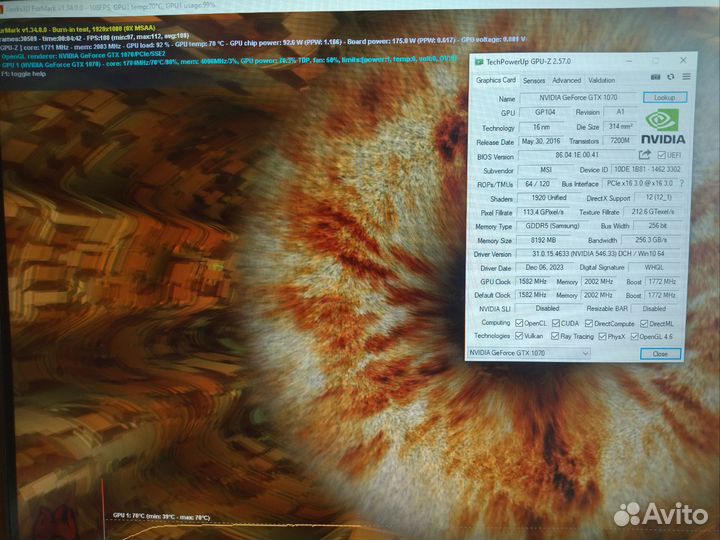720x540 pixels.
Task: Open the GPU selector dropdown showing GTX 1070
Action: pos(528,353)
